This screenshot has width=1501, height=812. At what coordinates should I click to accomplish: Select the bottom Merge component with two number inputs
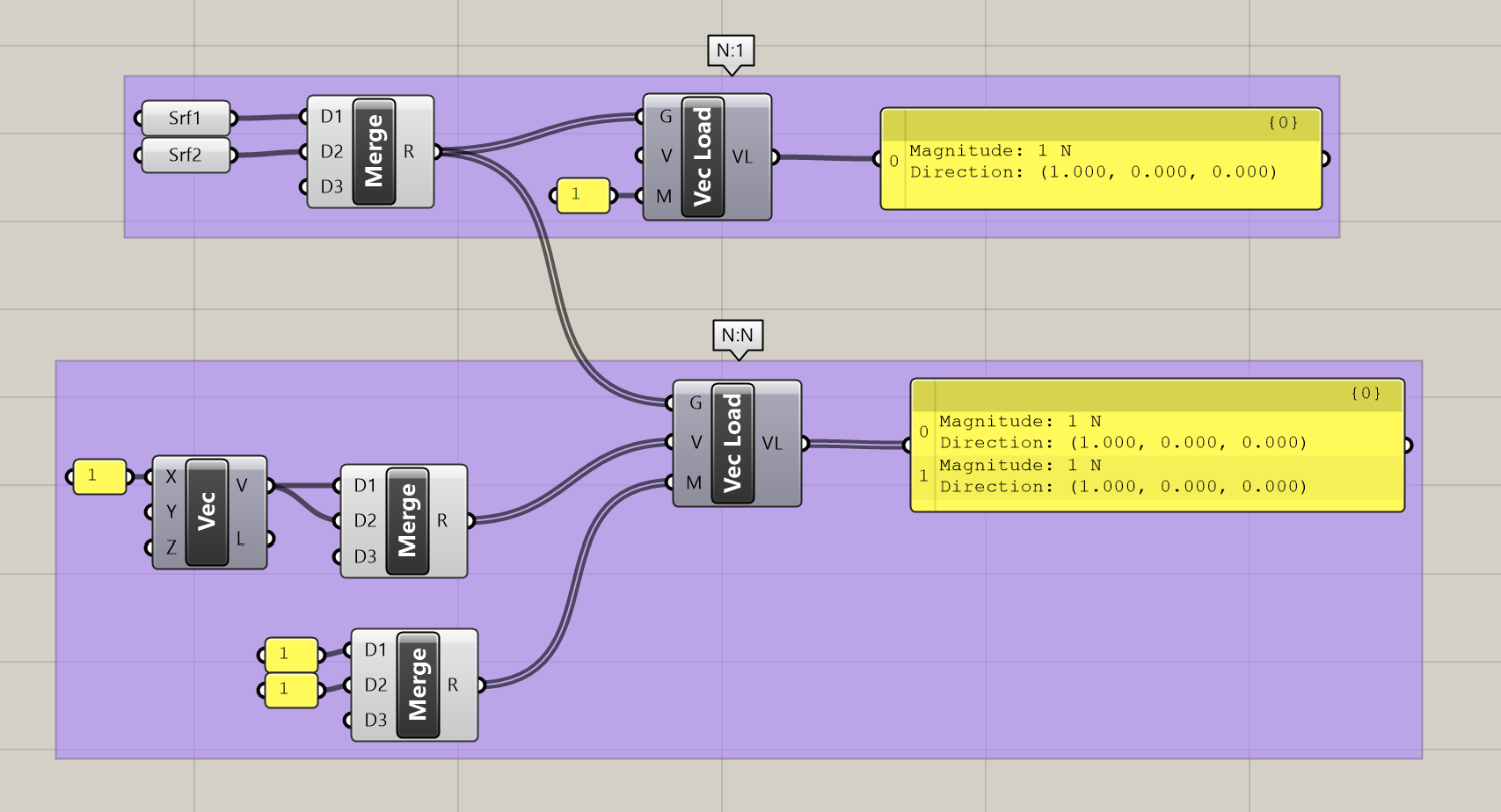pos(418,685)
